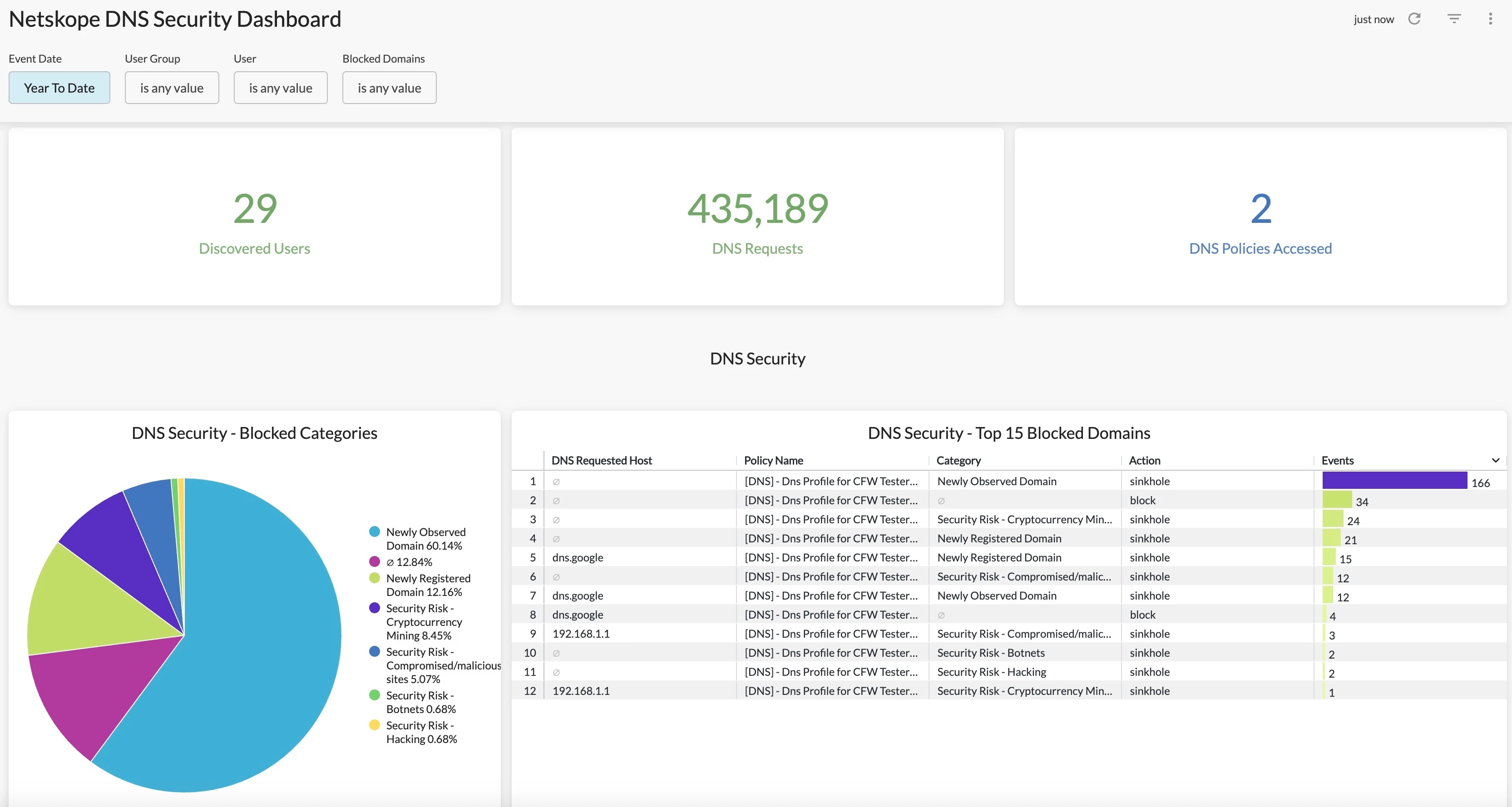The height and width of the screenshot is (807, 1512).
Task: Select '192.168.1.1' host in row 9
Action: (581, 634)
